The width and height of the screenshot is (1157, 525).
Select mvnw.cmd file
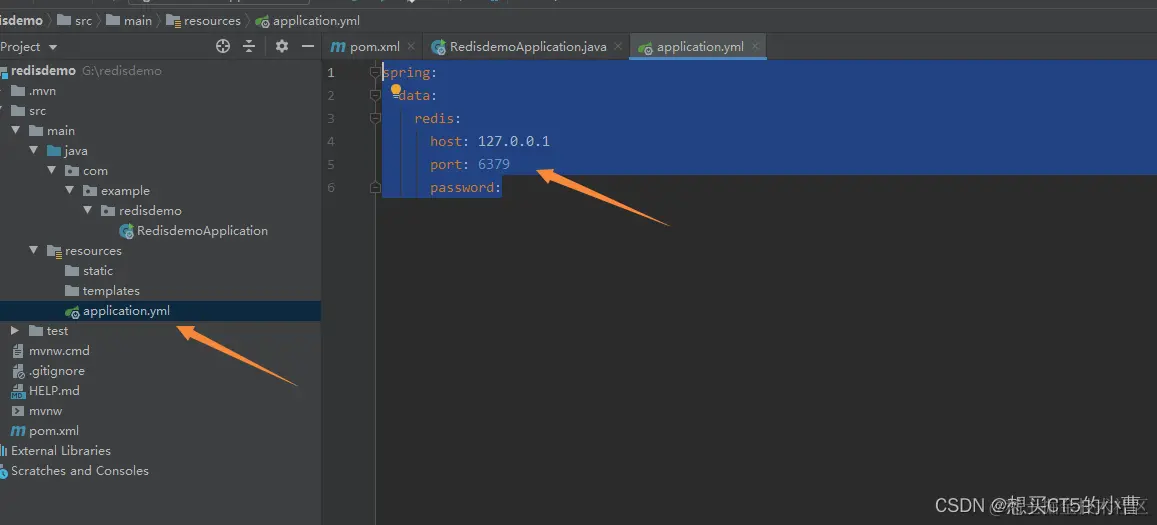click(59, 351)
